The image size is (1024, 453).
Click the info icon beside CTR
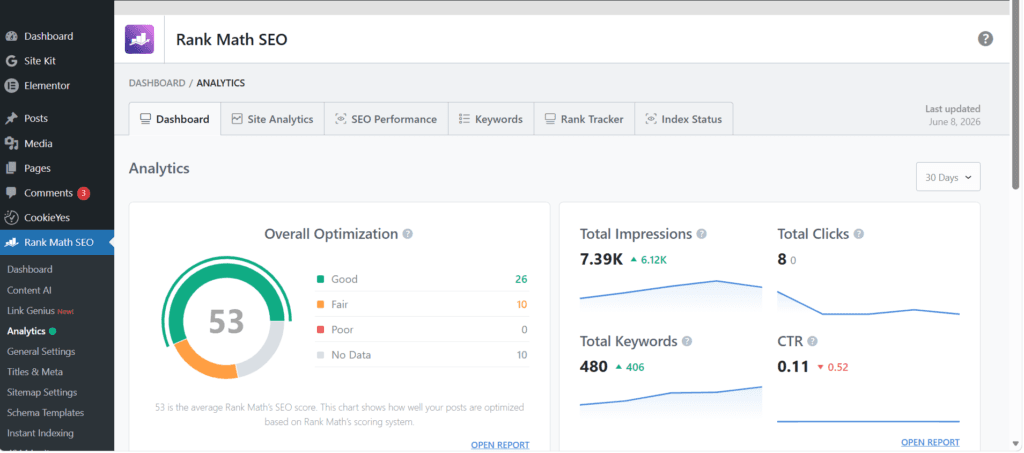812,341
